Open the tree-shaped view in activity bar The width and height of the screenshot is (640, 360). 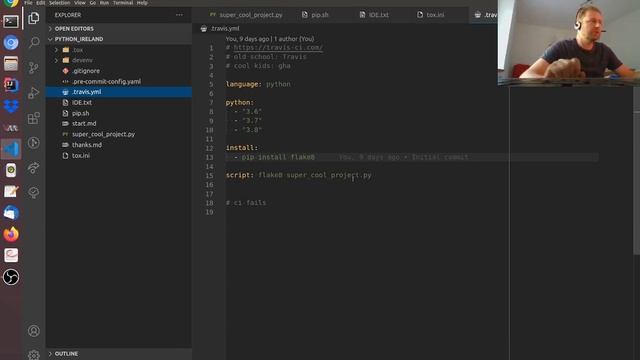34,193
